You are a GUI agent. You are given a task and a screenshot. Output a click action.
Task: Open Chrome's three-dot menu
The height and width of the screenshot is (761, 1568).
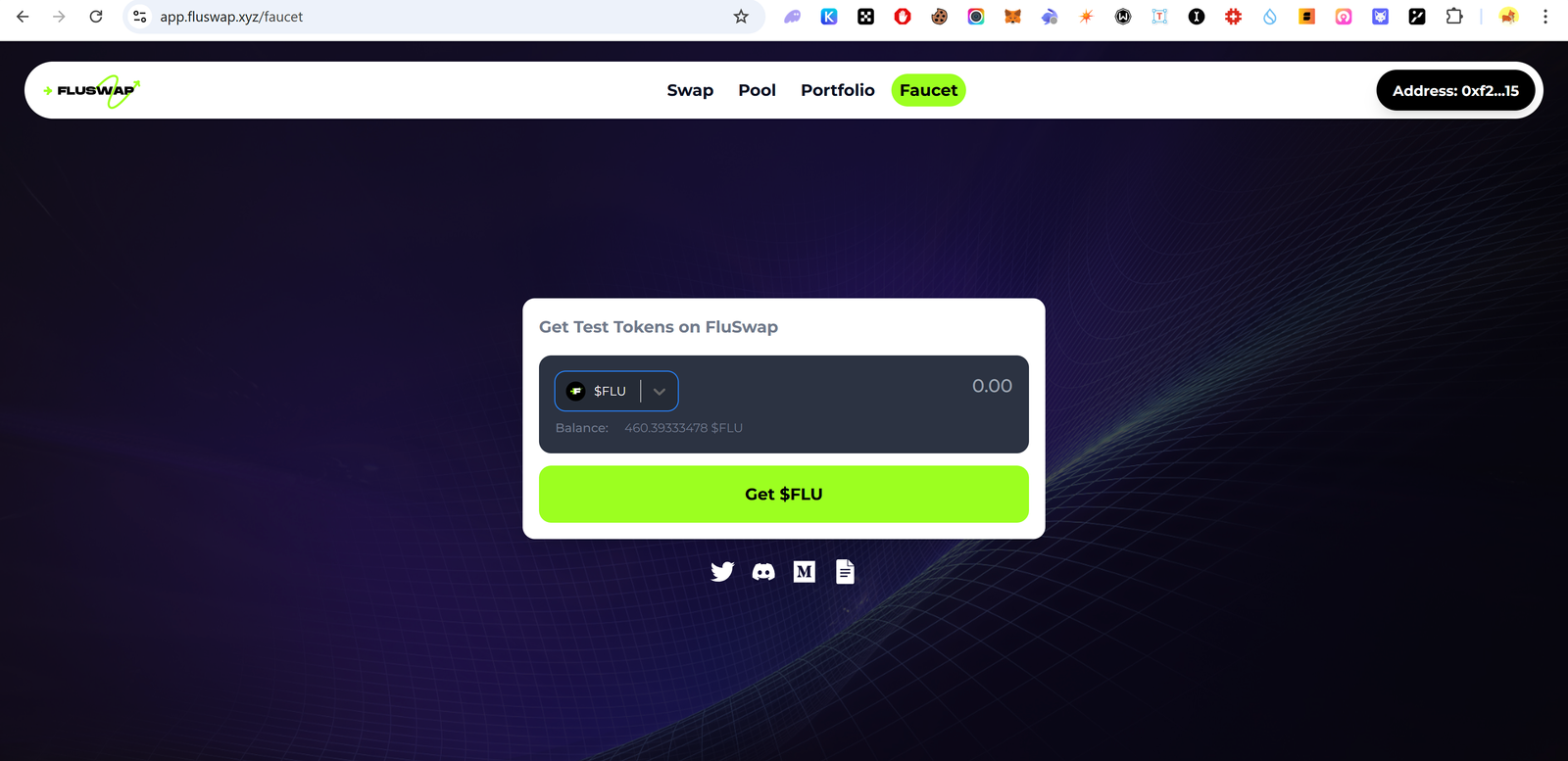tap(1545, 17)
